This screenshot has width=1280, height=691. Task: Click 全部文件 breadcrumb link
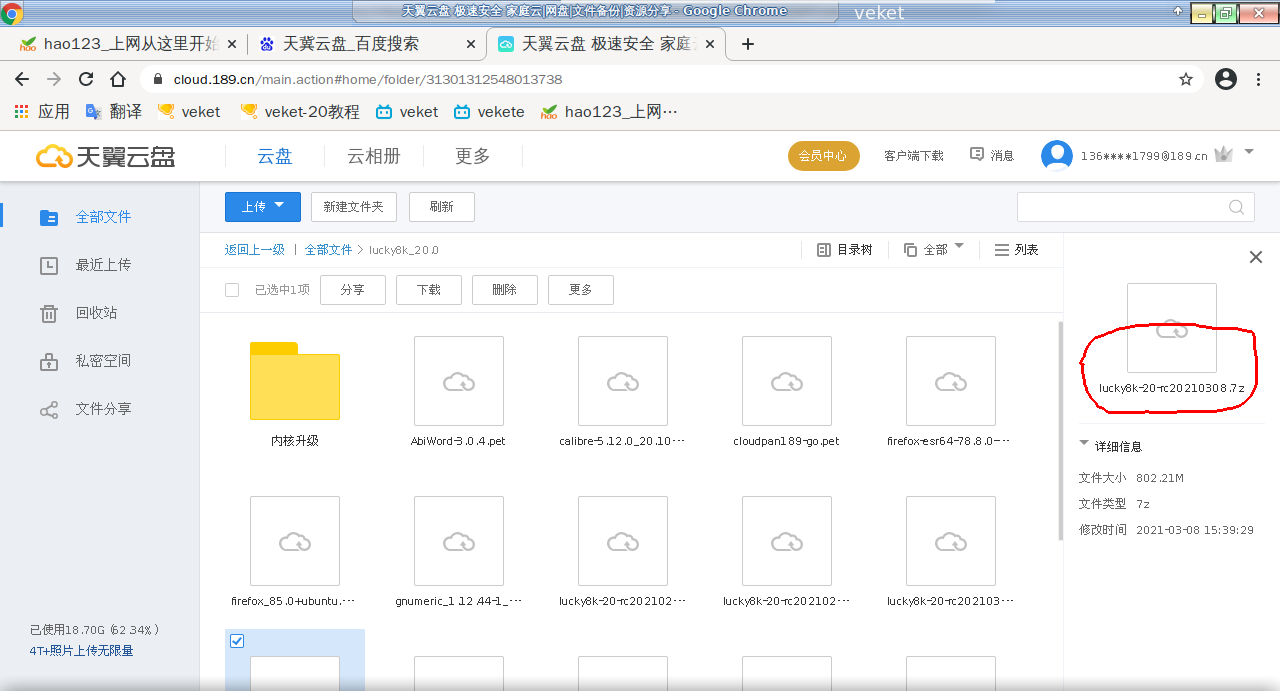329,250
